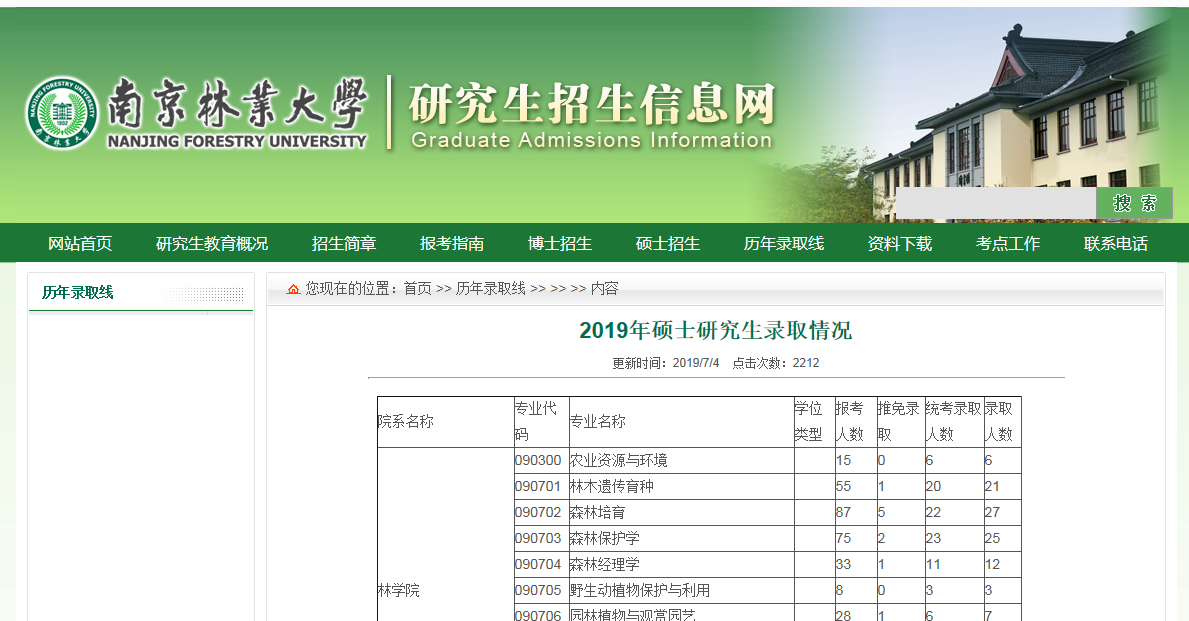Select 历年录取线 sidebar heading

point(78,293)
